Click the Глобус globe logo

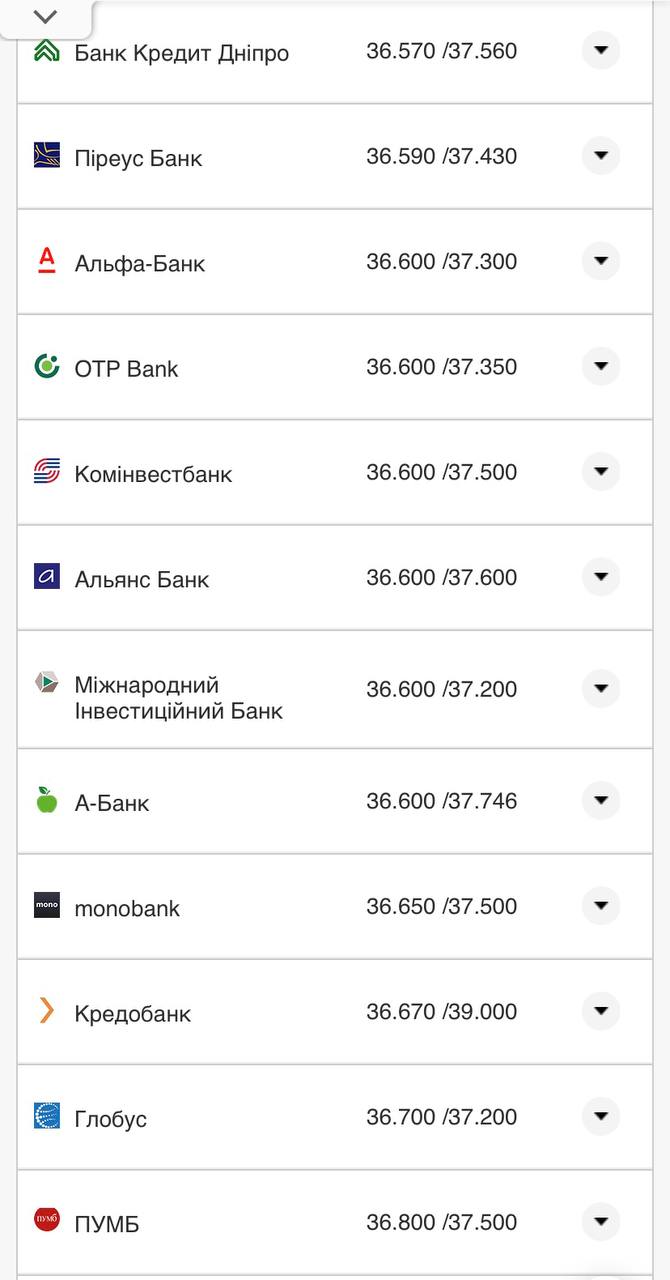pyautogui.click(x=47, y=1116)
